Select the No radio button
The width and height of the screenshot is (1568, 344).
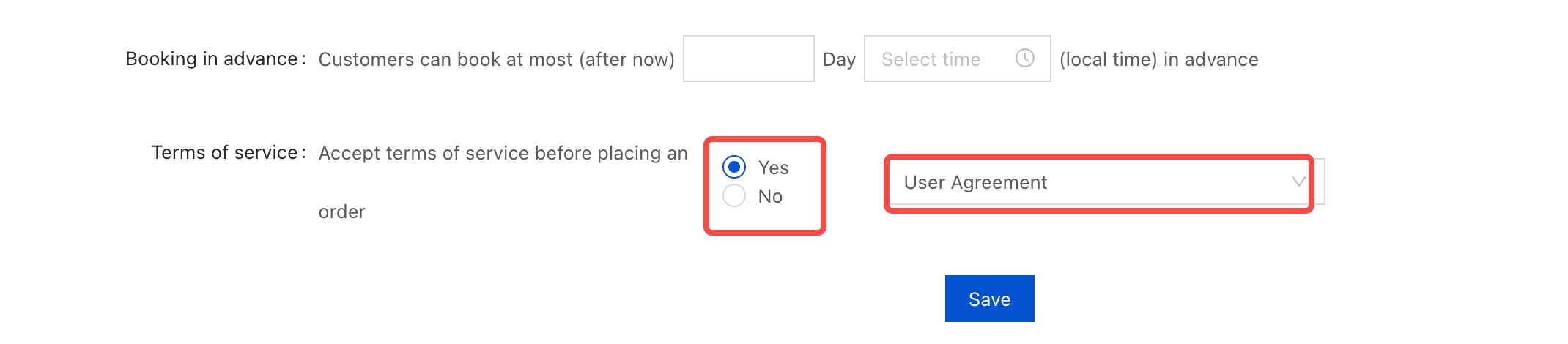tap(734, 195)
